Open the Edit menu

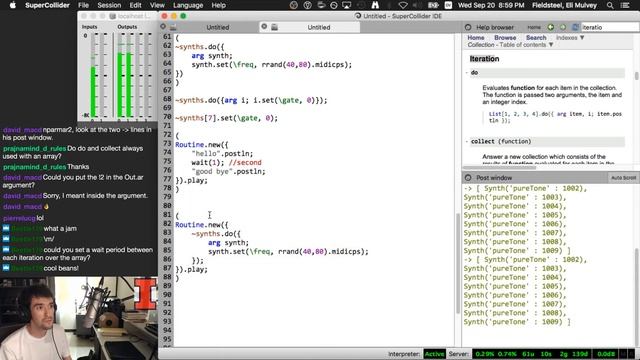coord(135,5)
